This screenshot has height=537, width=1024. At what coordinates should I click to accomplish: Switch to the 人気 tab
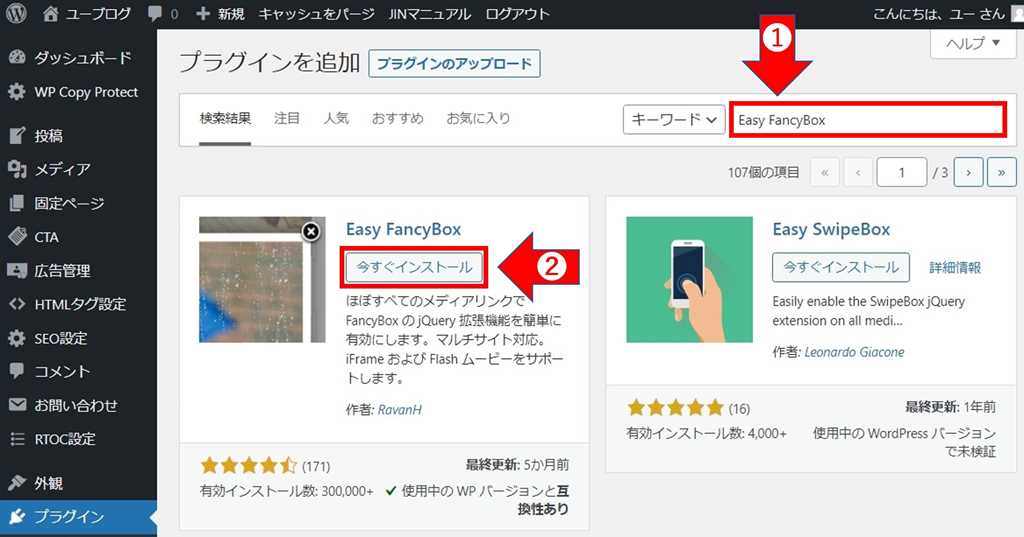pos(336,118)
